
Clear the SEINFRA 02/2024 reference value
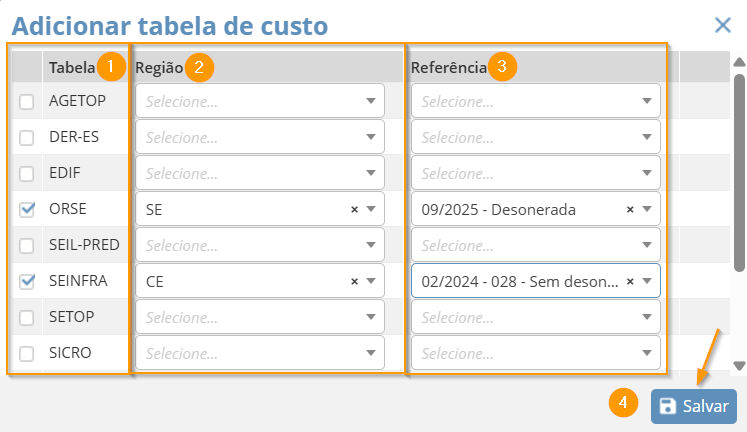[630, 282]
